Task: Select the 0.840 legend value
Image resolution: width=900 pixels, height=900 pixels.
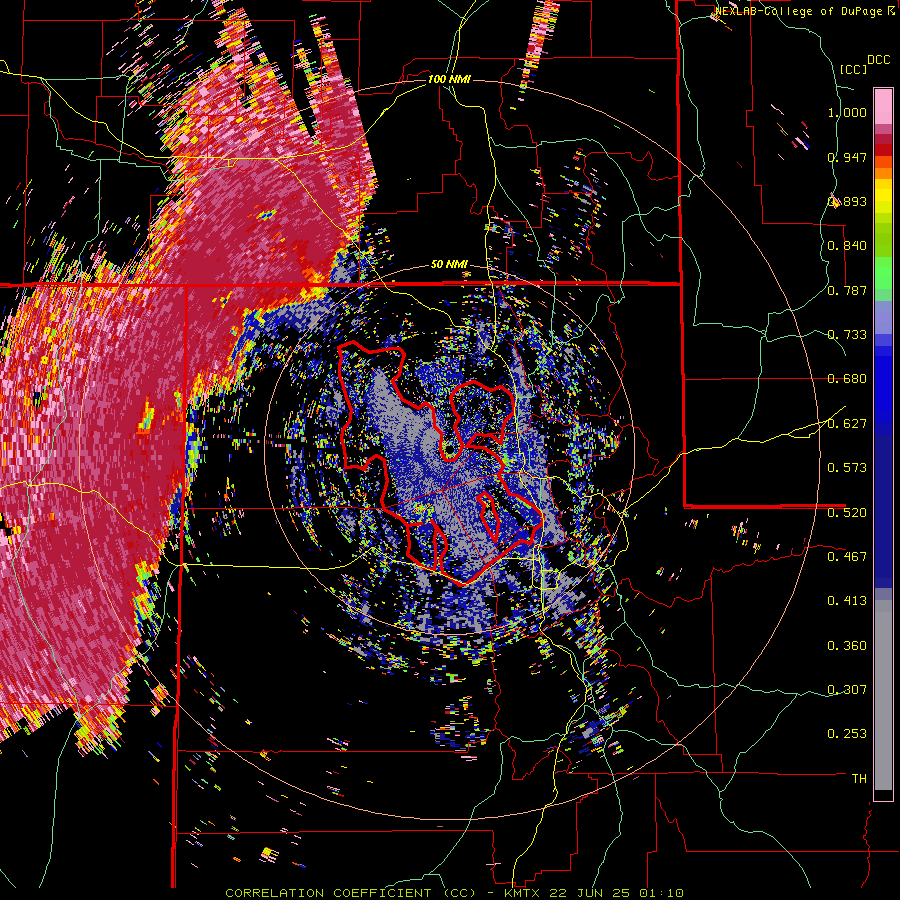Action: [x=847, y=246]
